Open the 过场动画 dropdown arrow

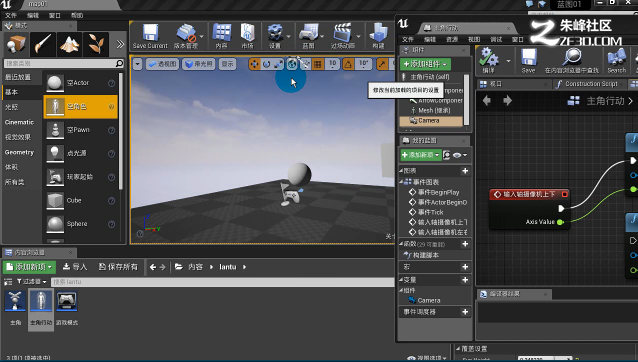tap(358, 37)
